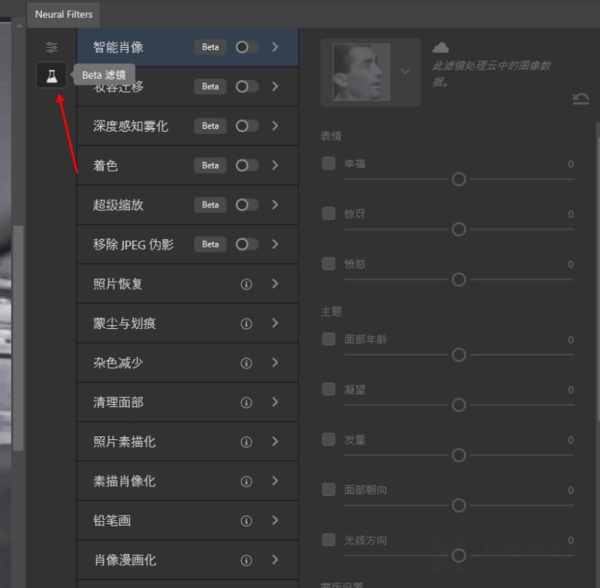Open the all filters sliders icon
This screenshot has width=600, height=588.
pos(52,47)
